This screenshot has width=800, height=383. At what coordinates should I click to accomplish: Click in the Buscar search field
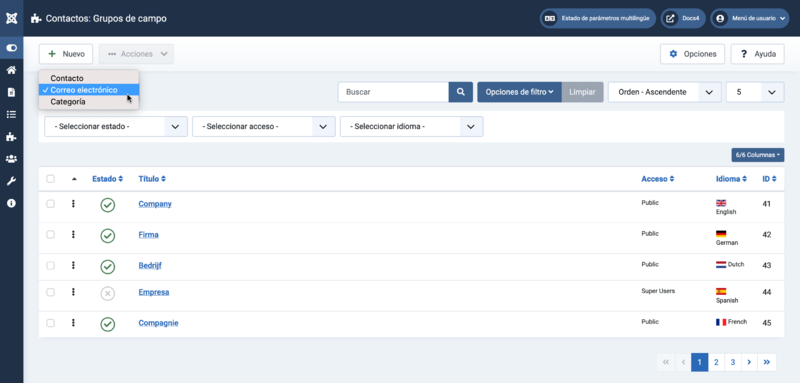[x=393, y=92]
